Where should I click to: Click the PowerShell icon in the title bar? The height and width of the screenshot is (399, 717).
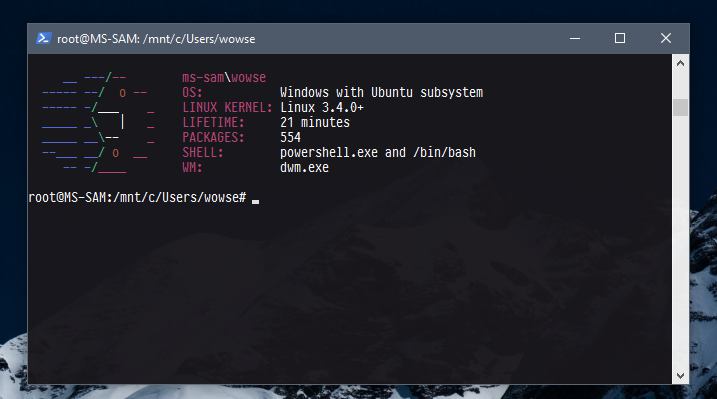[43, 38]
